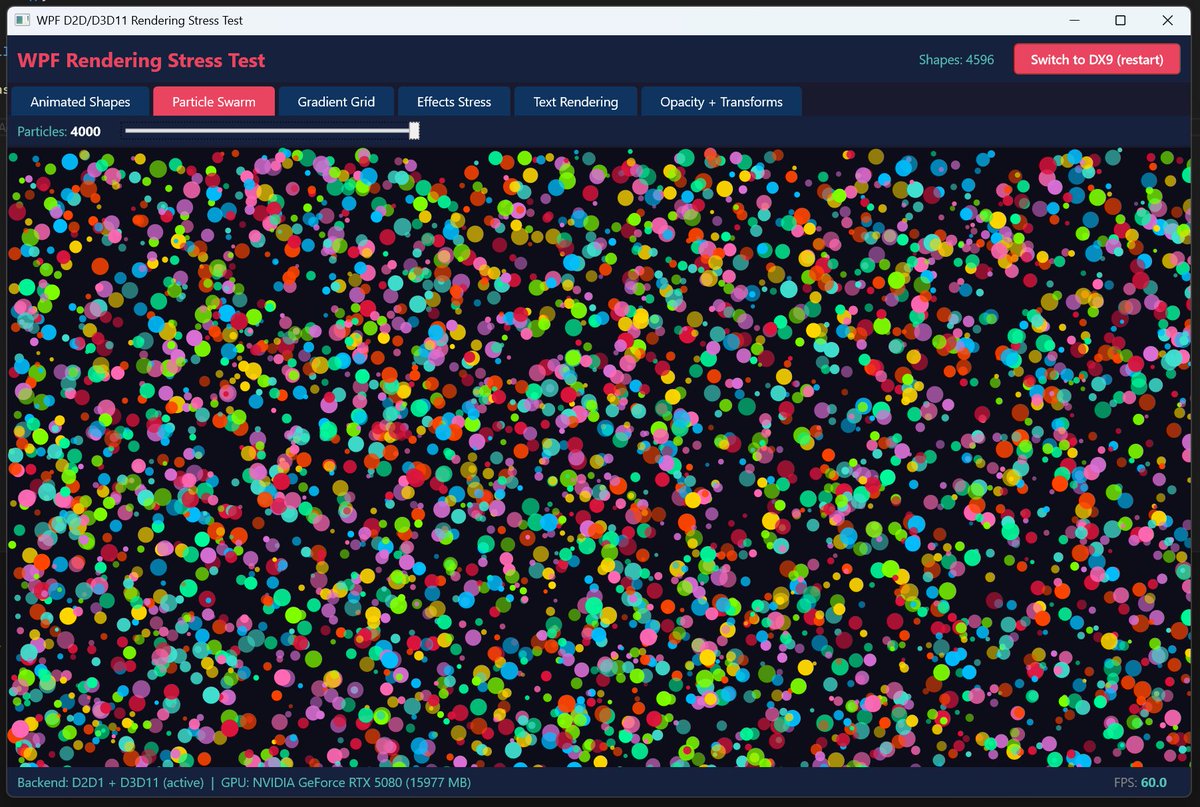This screenshot has width=1200, height=807.
Task: Click the Backend: D2D1 + D3D11 status text
Action: 110,782
